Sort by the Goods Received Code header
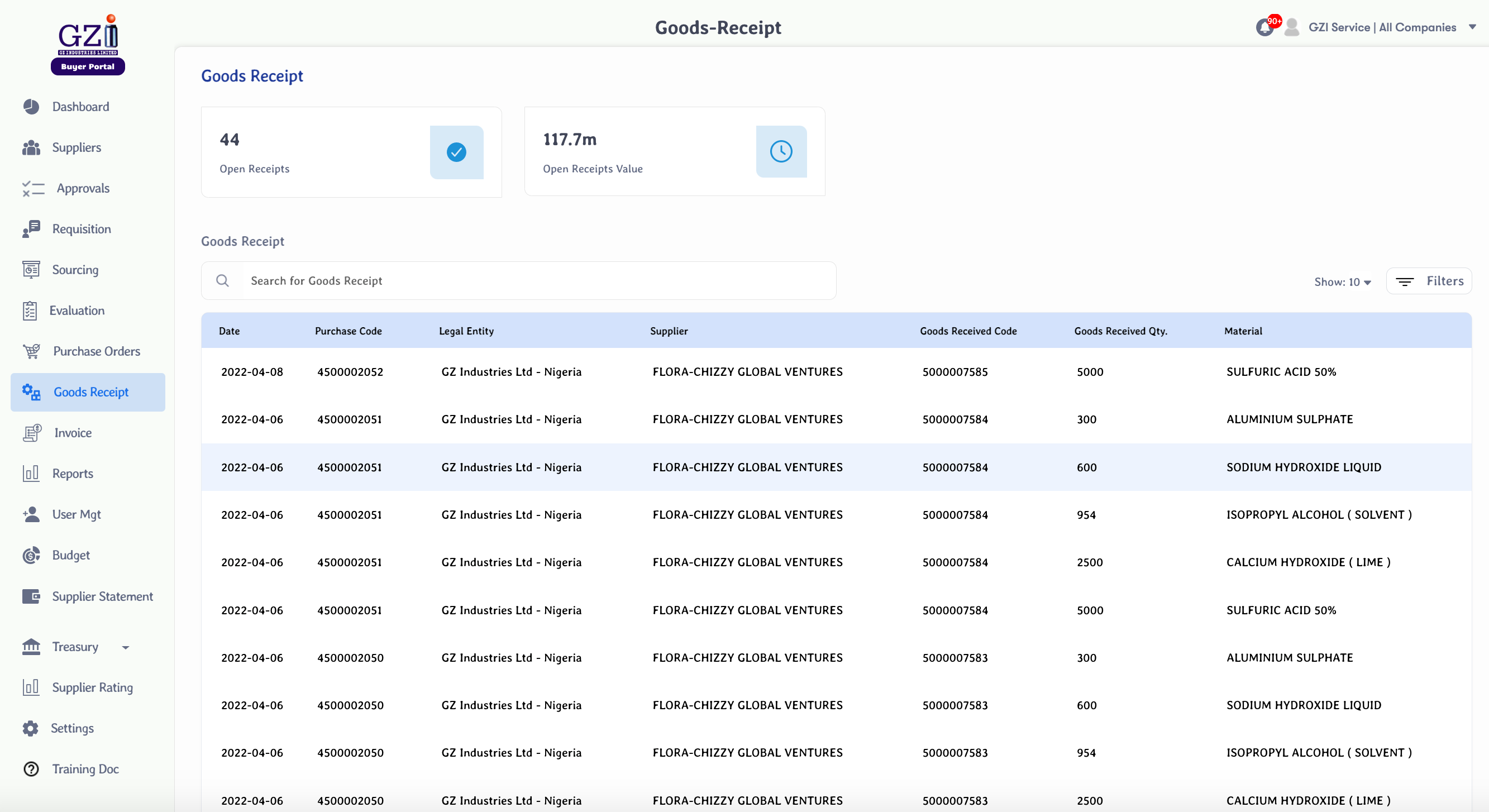This screenshot has width=1489, height=812. click(x=968, y=331)
